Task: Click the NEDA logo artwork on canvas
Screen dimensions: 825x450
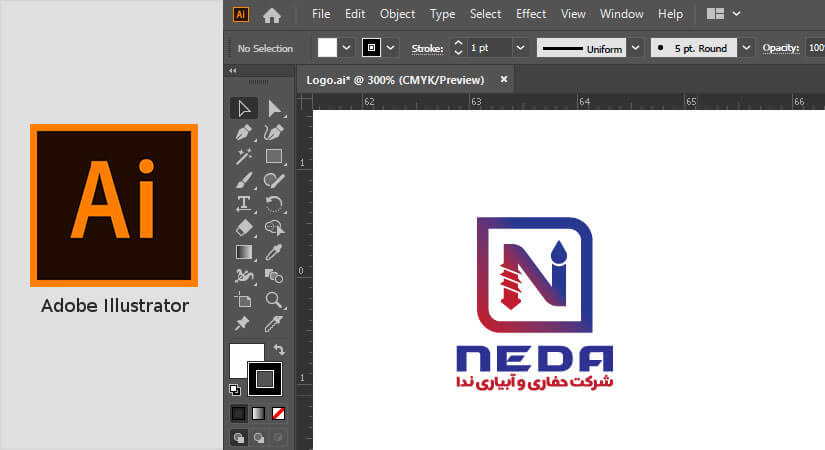Action: [x=535, y=303]
